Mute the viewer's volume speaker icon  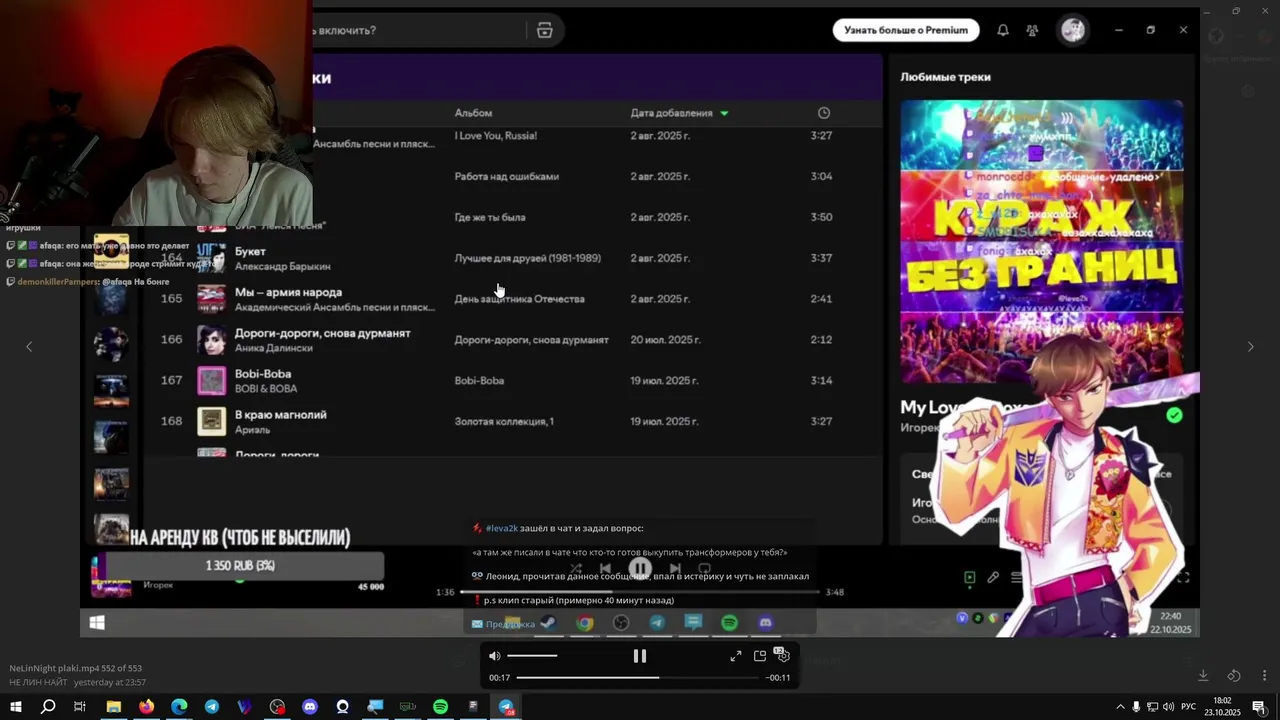point(494,656)
